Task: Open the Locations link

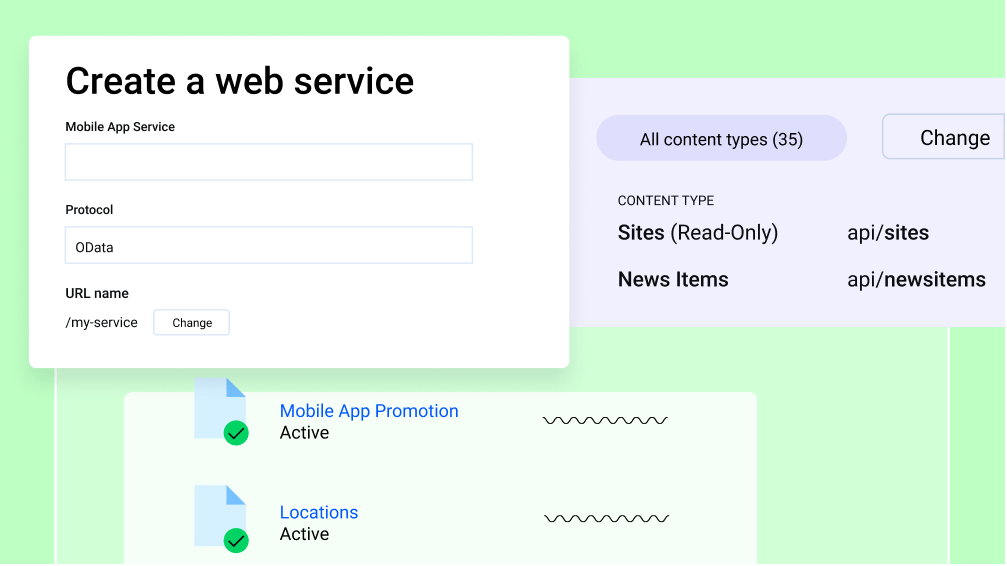Action: 319,512
